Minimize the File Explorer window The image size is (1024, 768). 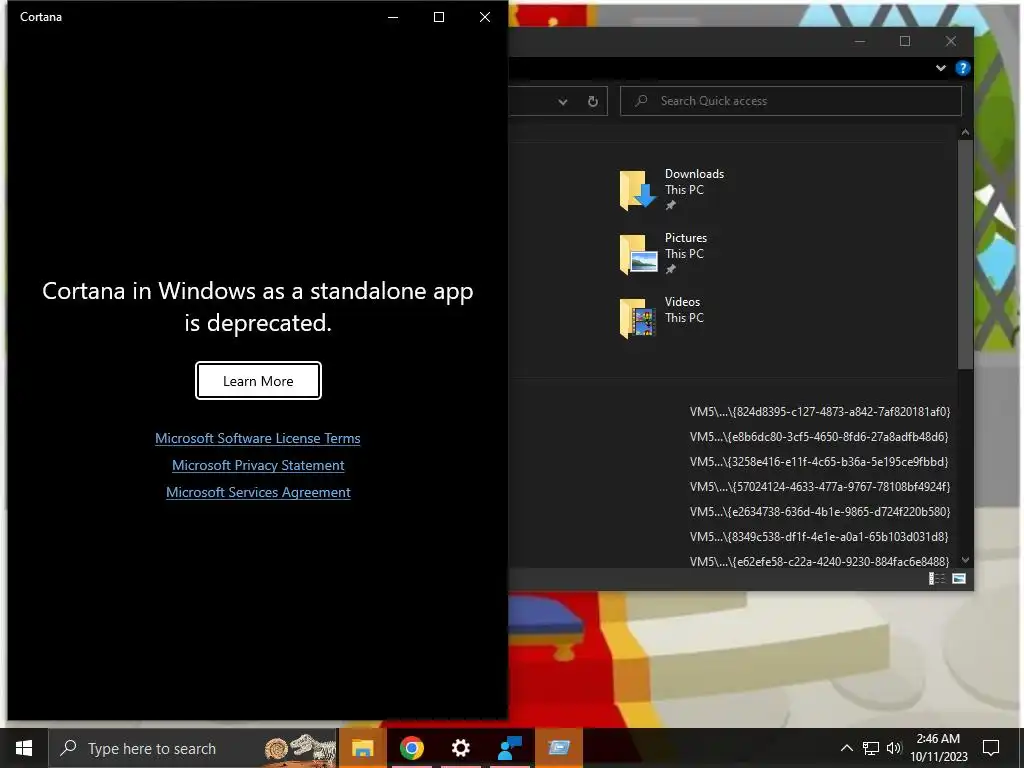(860, 41)
